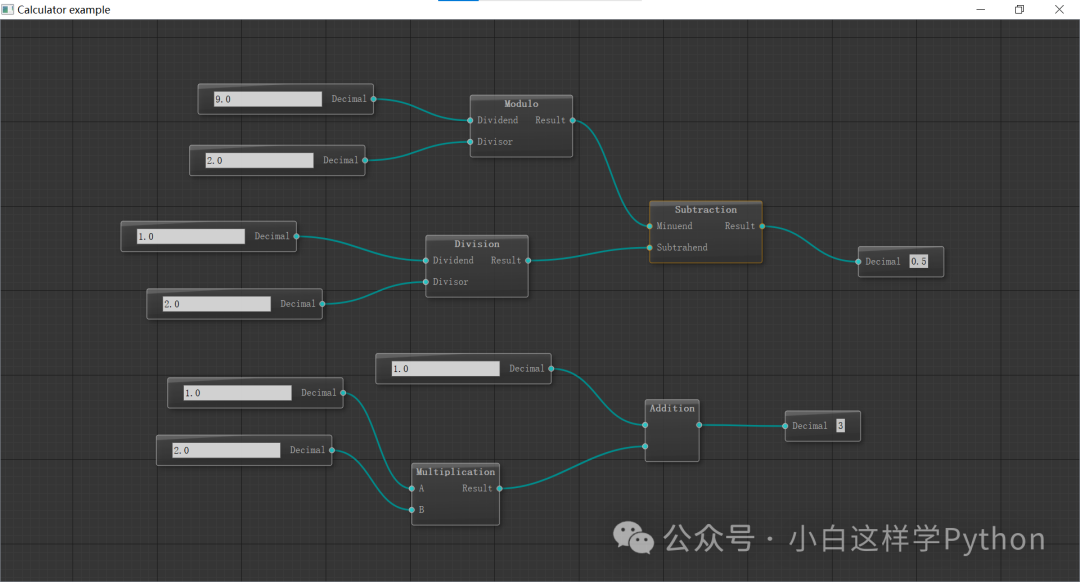Click the Result output port of the Division node

(x=527, y=260)
